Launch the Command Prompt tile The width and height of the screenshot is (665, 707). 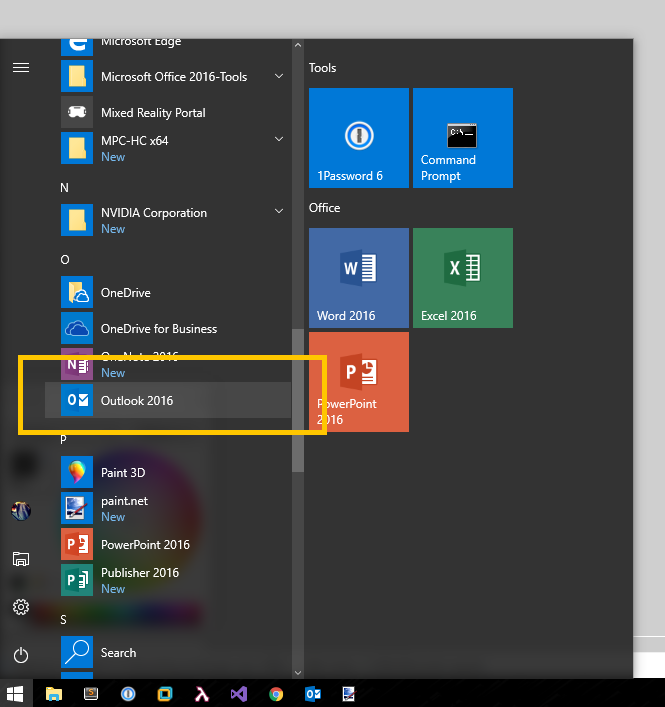463,138
